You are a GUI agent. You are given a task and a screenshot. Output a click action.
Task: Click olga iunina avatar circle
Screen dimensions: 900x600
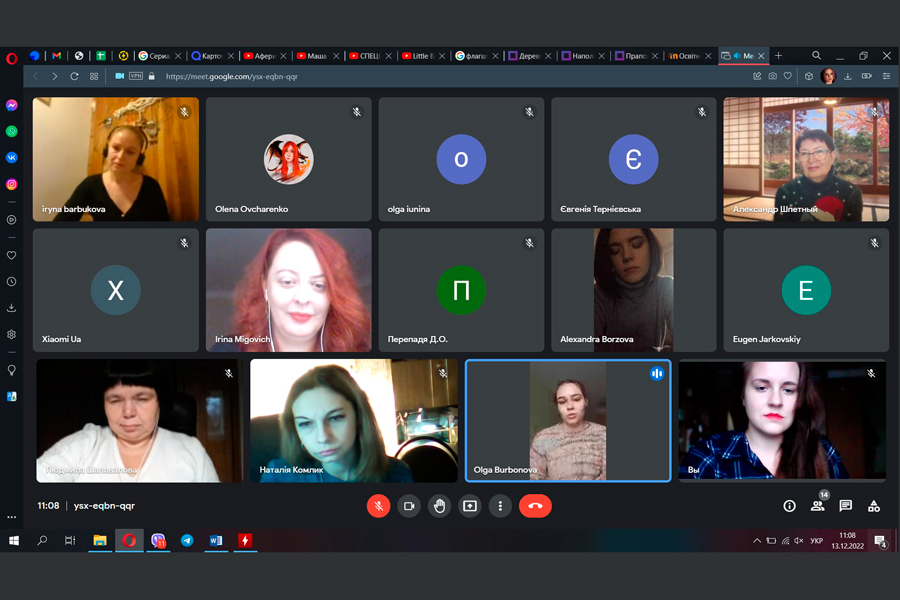click(x=461, y=159)
